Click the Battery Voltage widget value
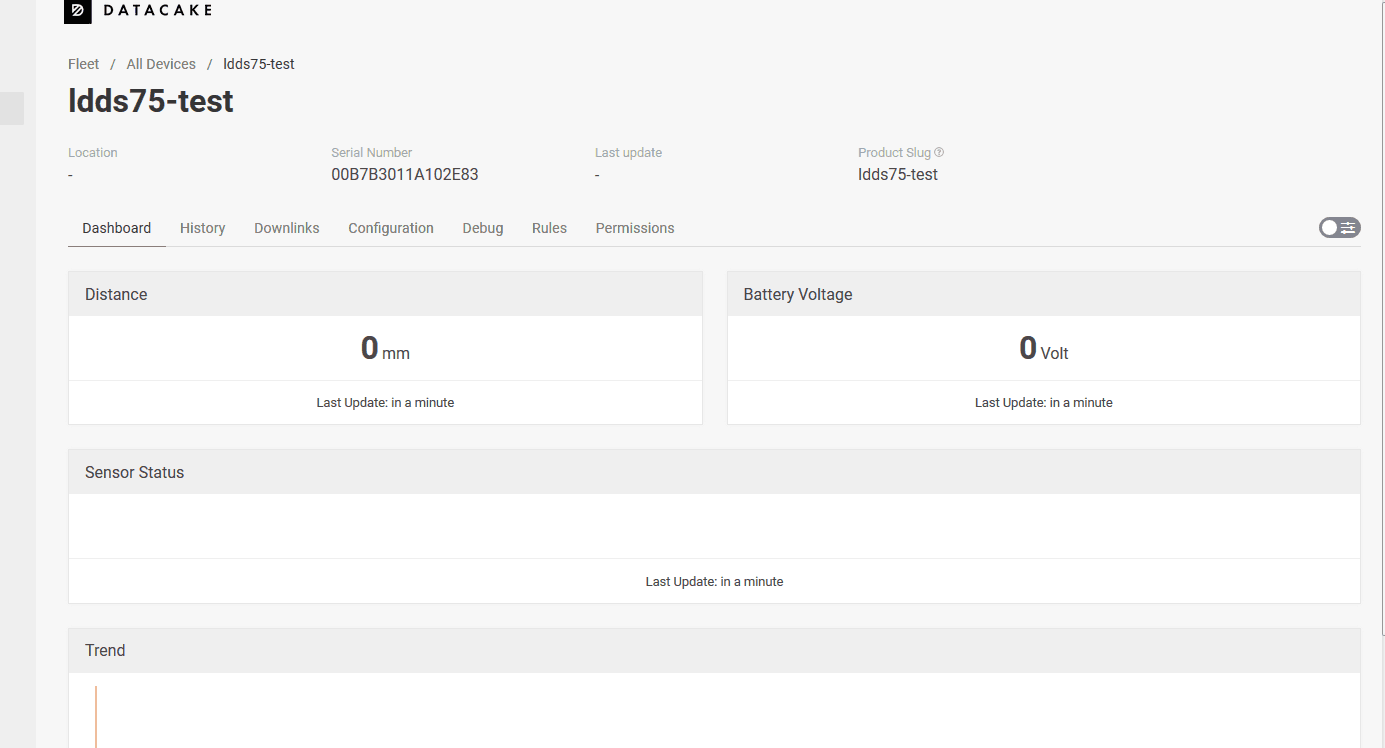Viewport: 1385px width, 748px height. point(1044,348)
